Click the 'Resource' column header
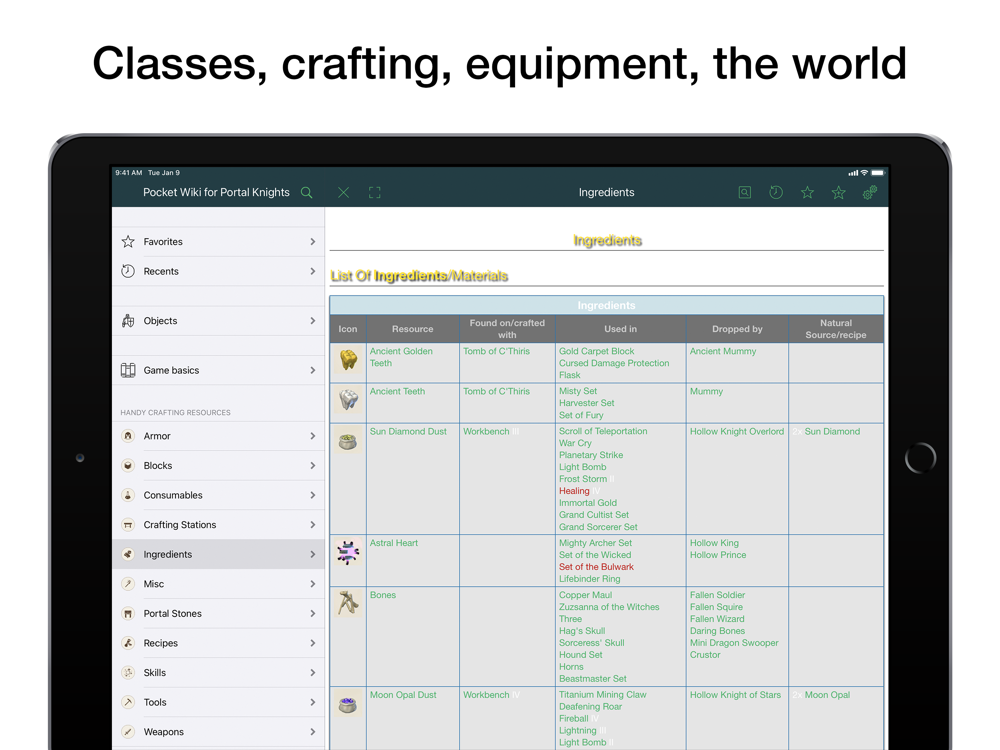The width and height of the screenshot is (1000, 750). [x=413, y=329]
